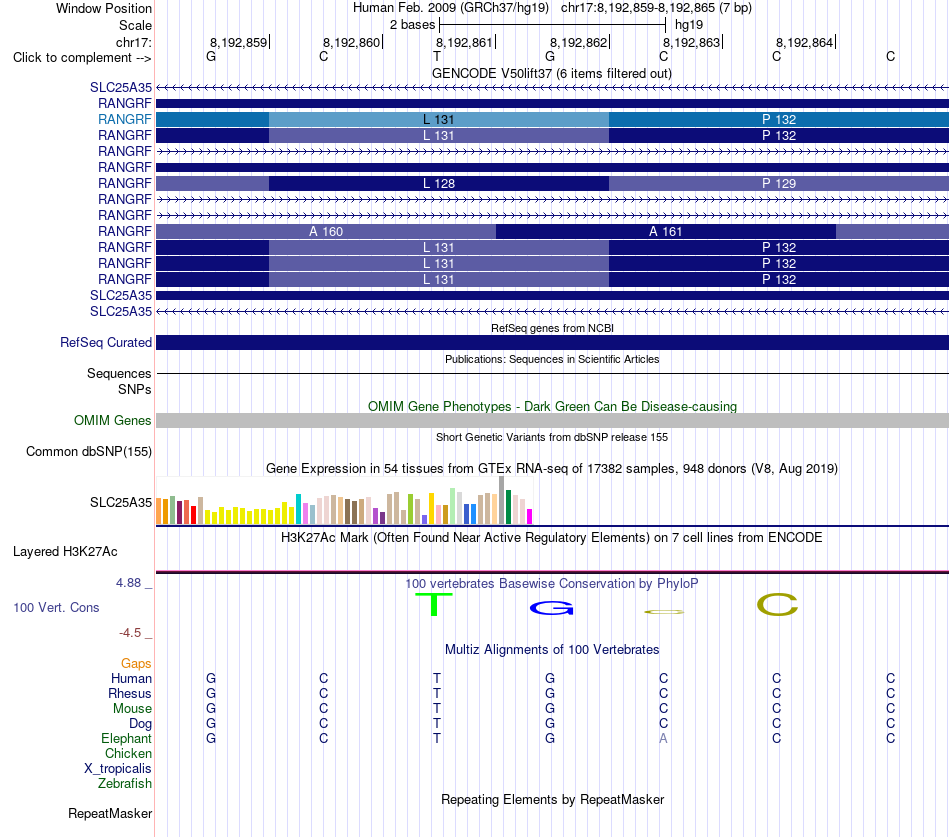This screenshot has height=837, width=950.
Task: Click RANGRF label on the L 128 row
Action: (125, 183)
